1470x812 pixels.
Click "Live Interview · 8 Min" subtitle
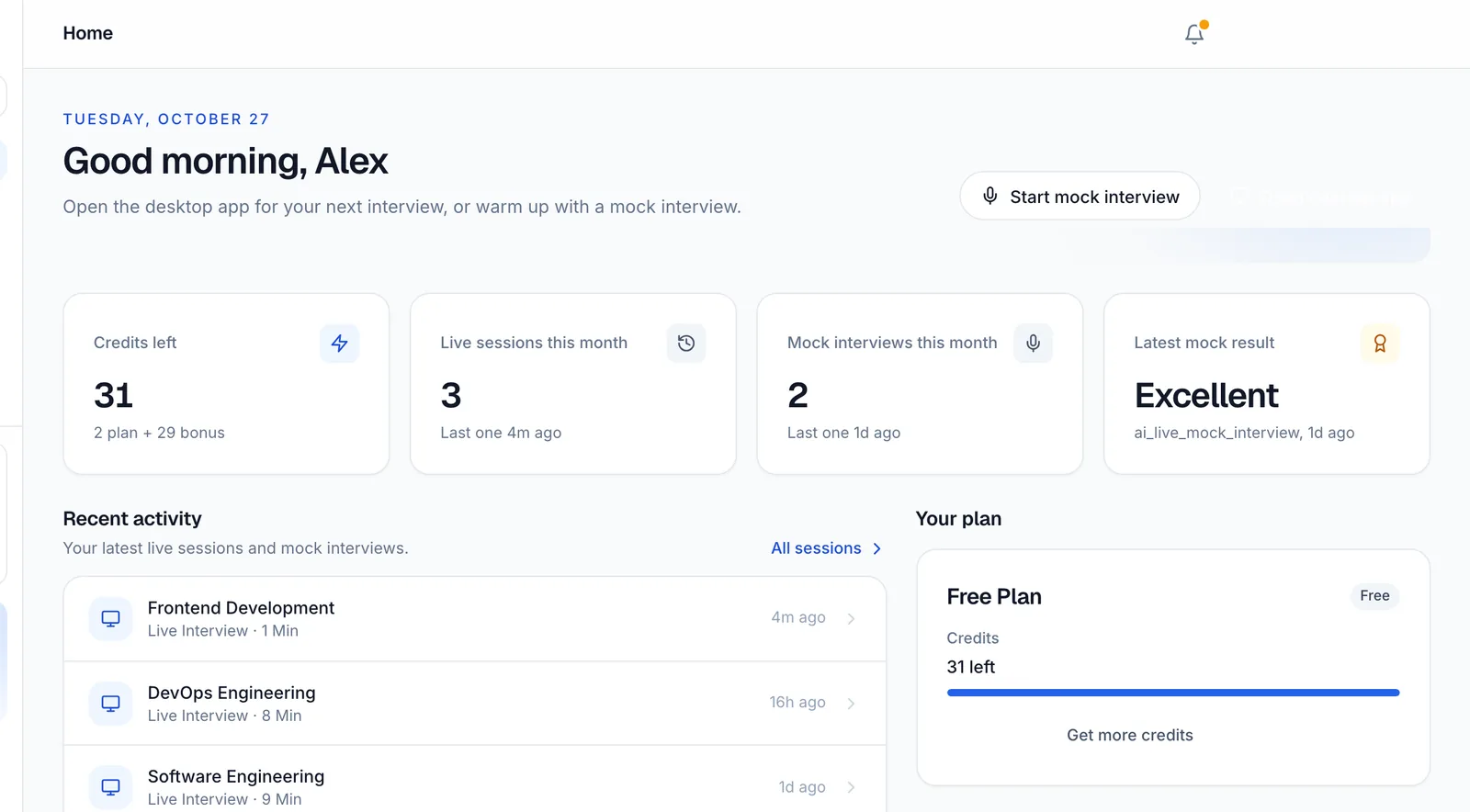225,716
